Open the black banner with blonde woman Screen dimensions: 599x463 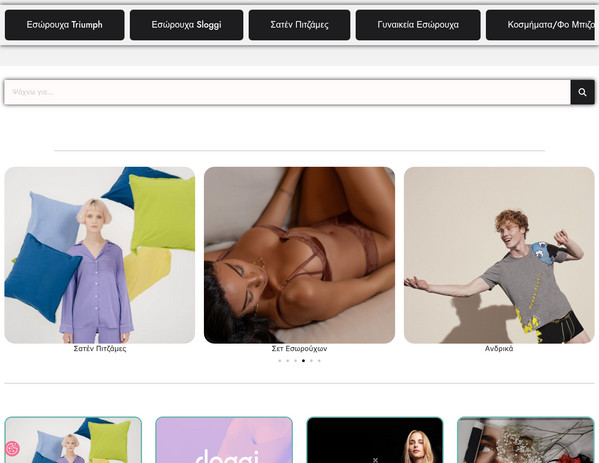(375, 440)
